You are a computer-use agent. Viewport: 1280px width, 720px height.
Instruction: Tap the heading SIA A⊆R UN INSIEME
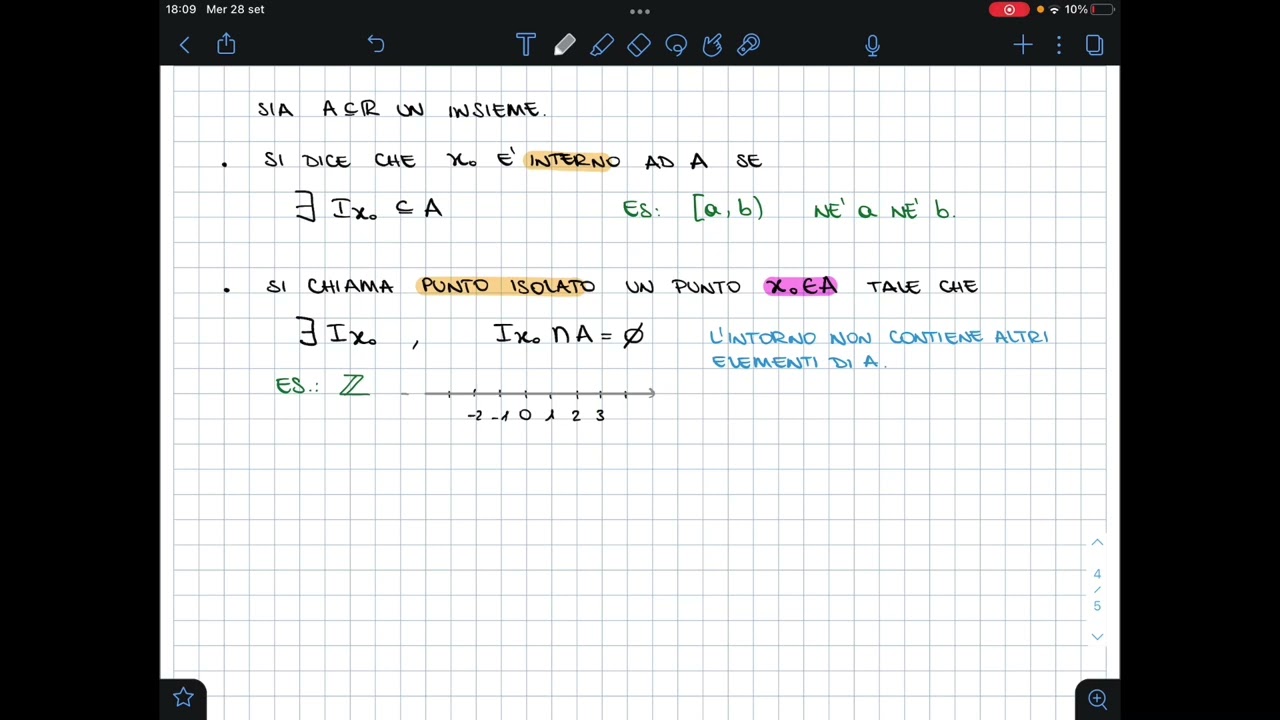pyautogui.click(x=401, y=109)
